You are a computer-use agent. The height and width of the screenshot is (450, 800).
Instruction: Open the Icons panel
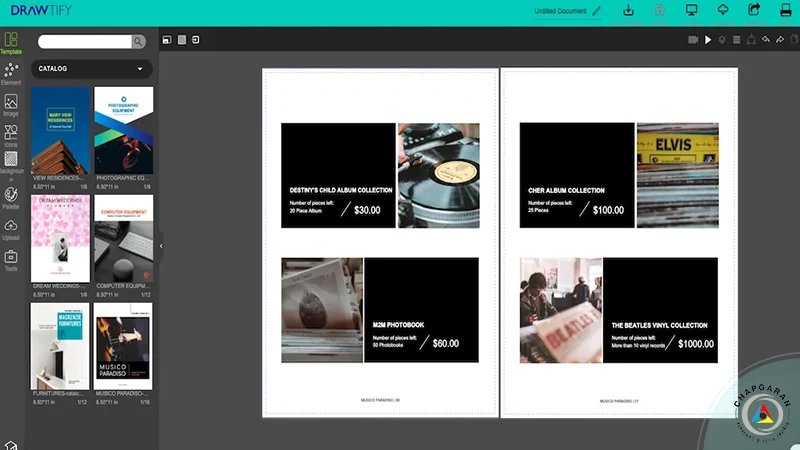coord(11,136)
